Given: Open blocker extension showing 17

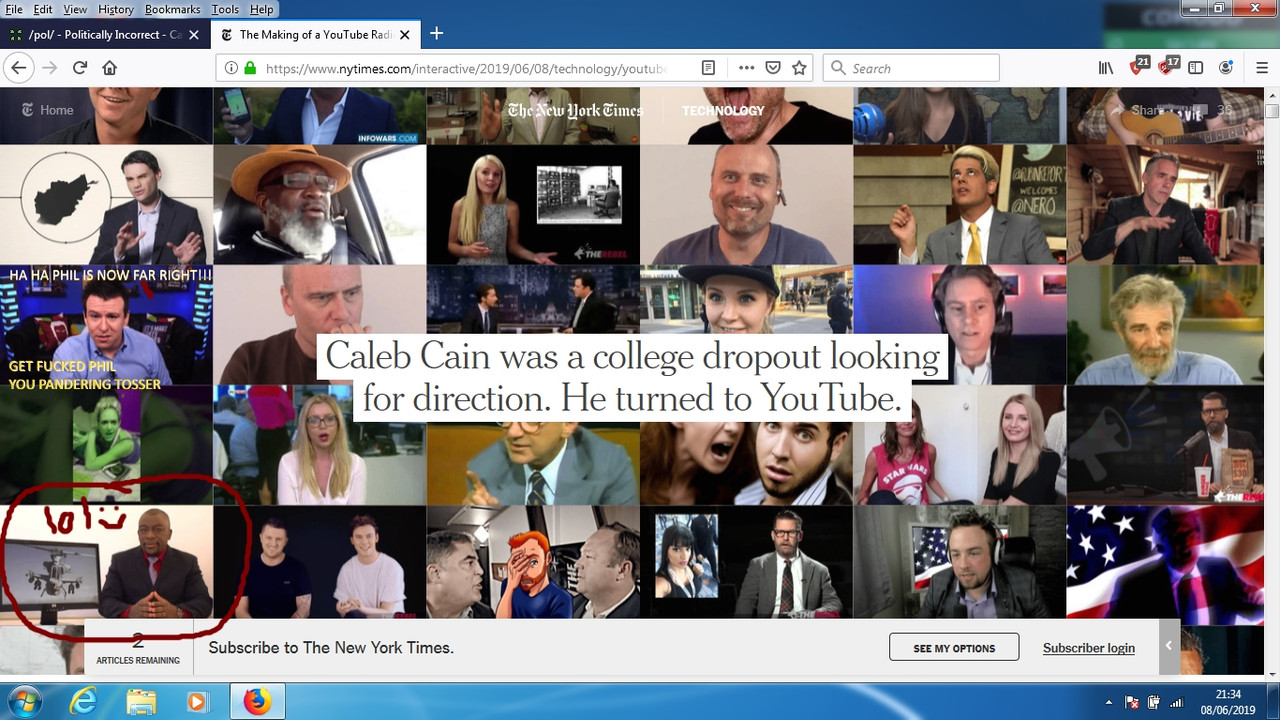Looking at the screenshot, I should tap(1167, 67).
